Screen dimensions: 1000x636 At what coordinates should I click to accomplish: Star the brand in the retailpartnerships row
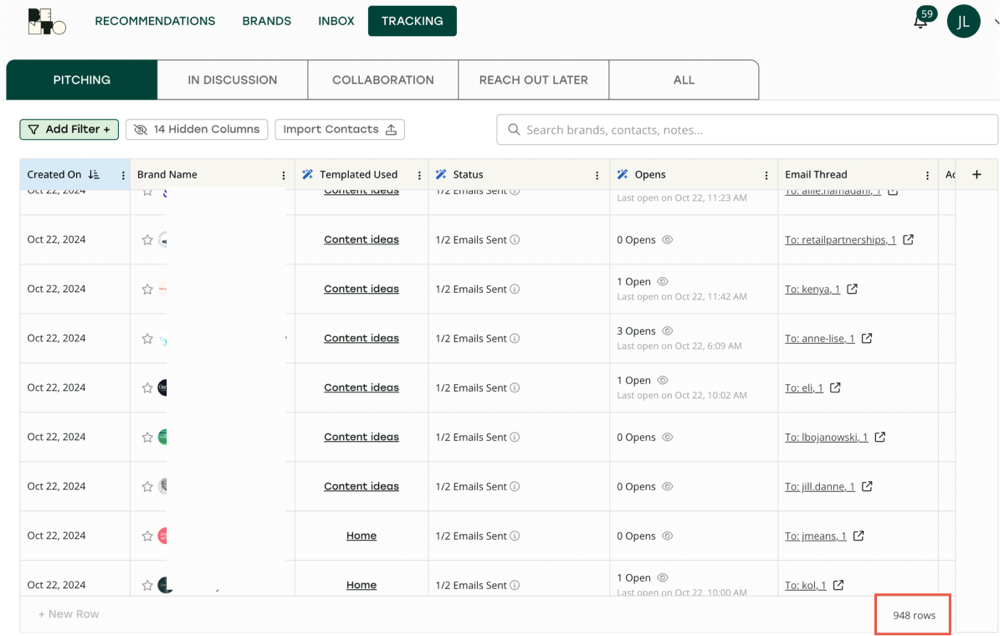click(147, 240)
